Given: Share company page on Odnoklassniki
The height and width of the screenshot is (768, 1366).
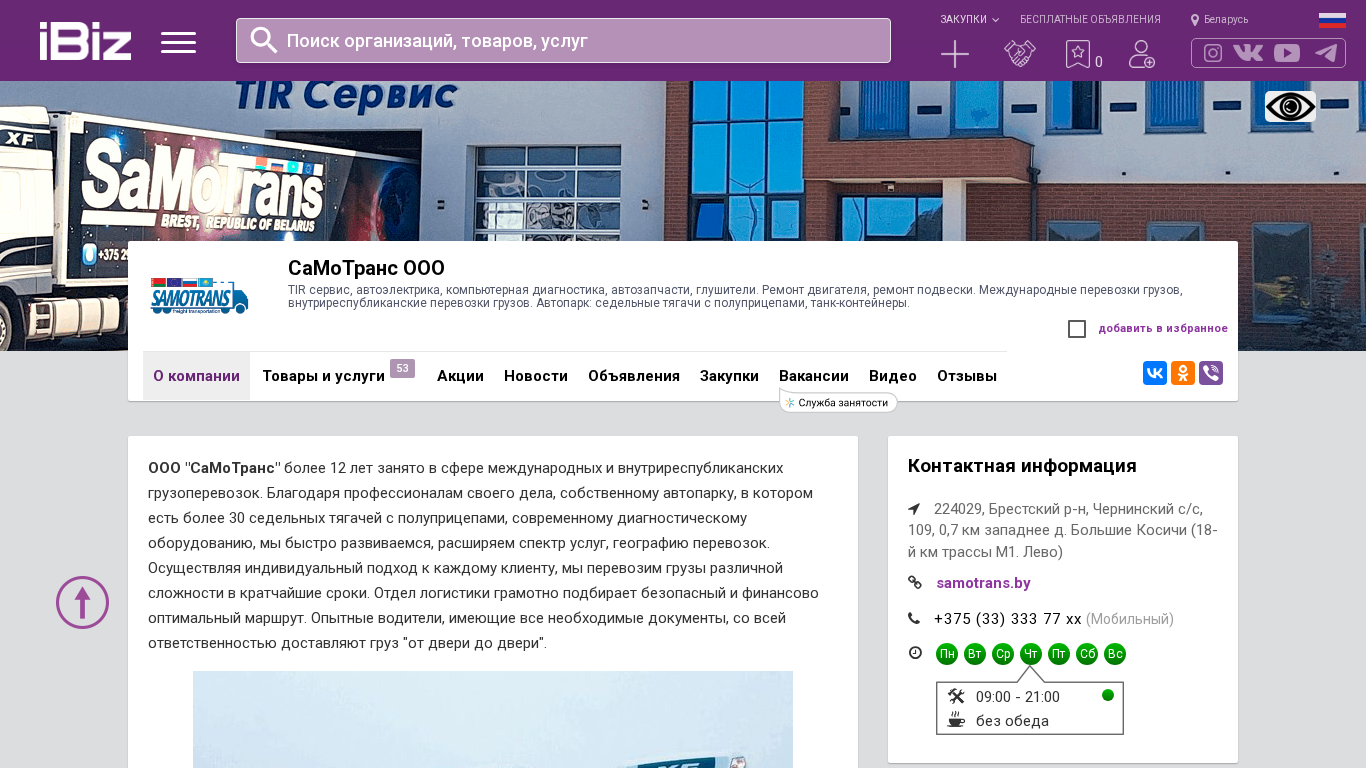Looking at the screenshot, I should coord(1183,373).
